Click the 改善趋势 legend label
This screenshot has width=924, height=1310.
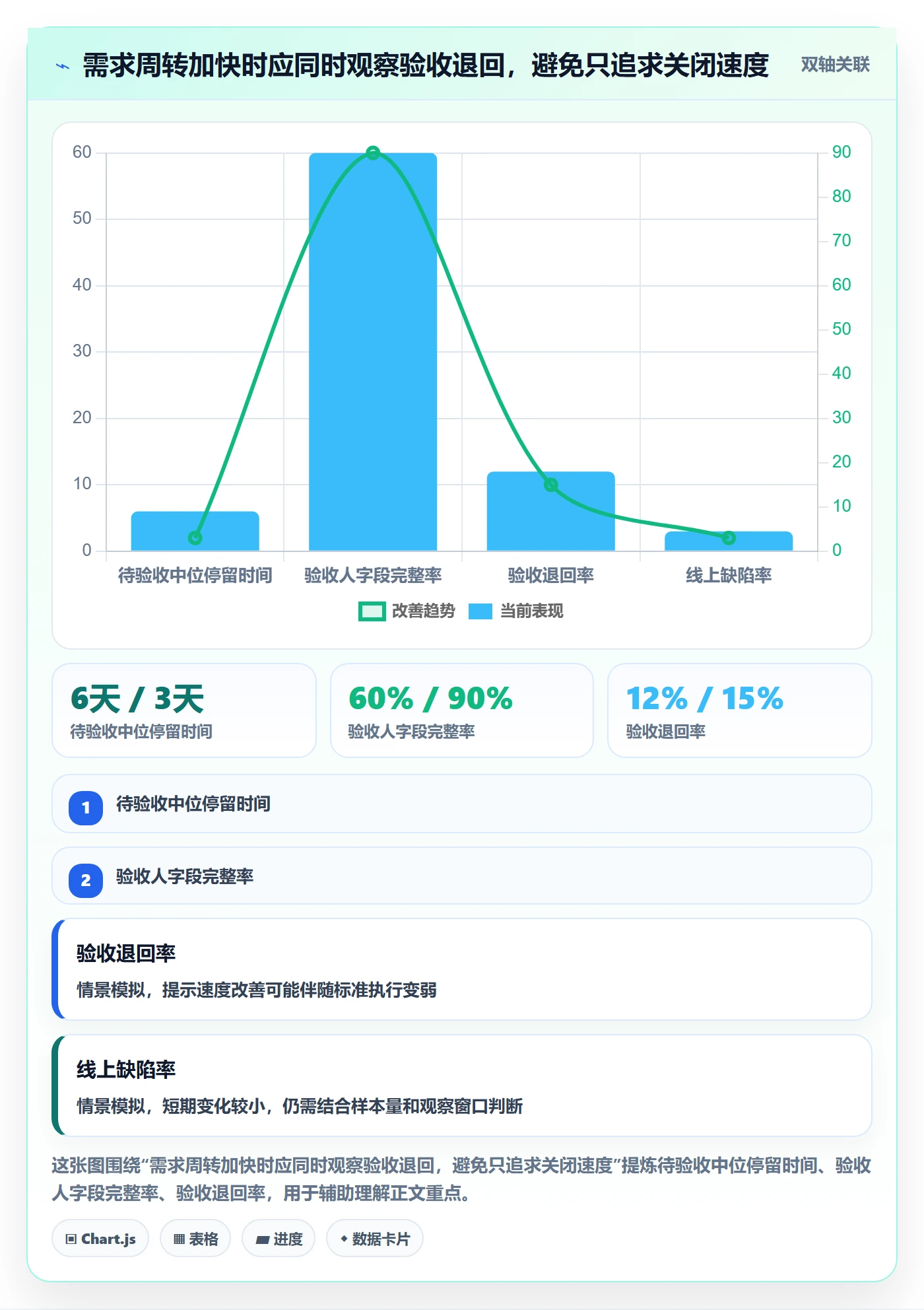(423, 611)
